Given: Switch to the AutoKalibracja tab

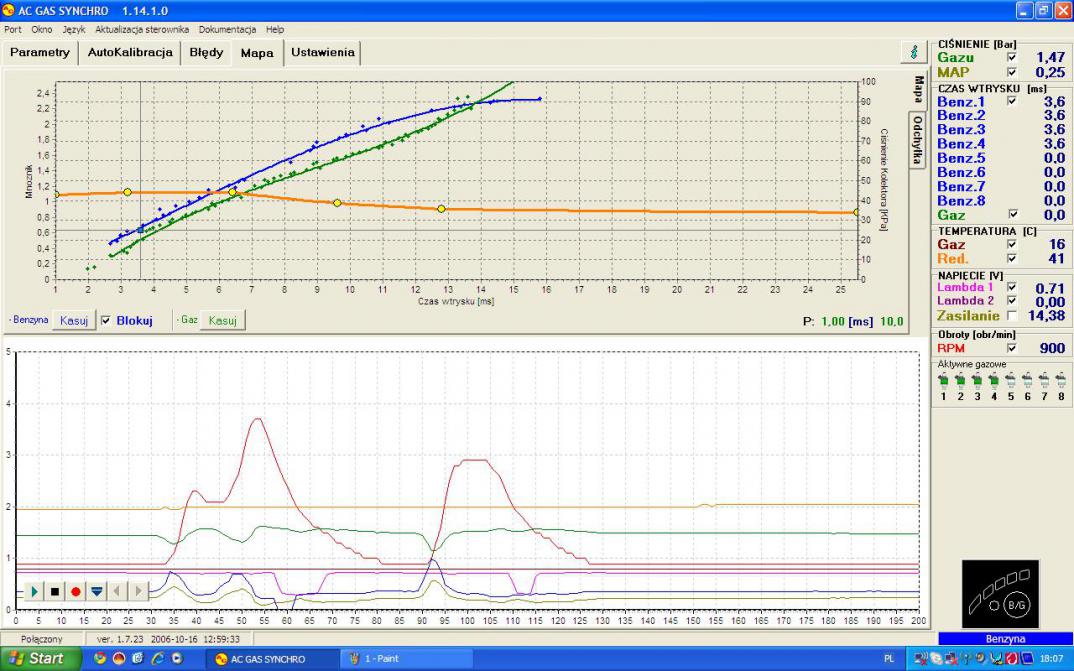Looking at the screenshot, I should coord(130,53).
